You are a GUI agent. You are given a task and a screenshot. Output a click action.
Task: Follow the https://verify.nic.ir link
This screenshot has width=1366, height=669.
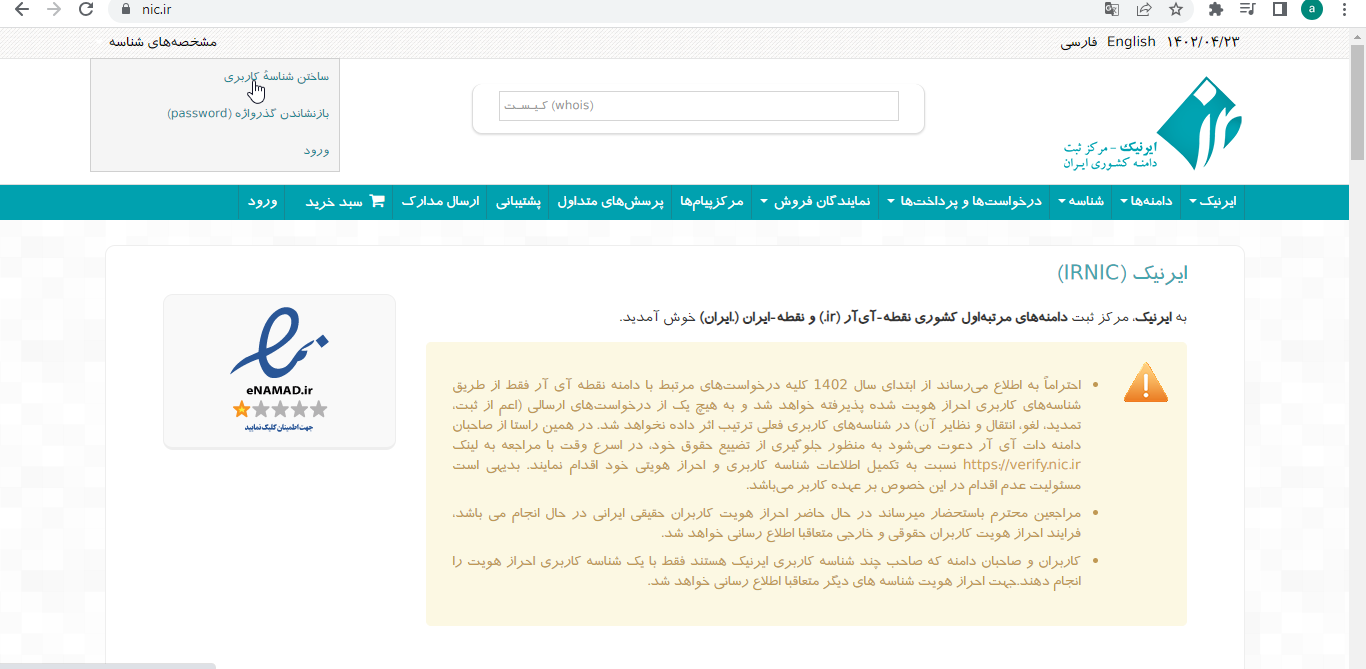point(1020,465)
